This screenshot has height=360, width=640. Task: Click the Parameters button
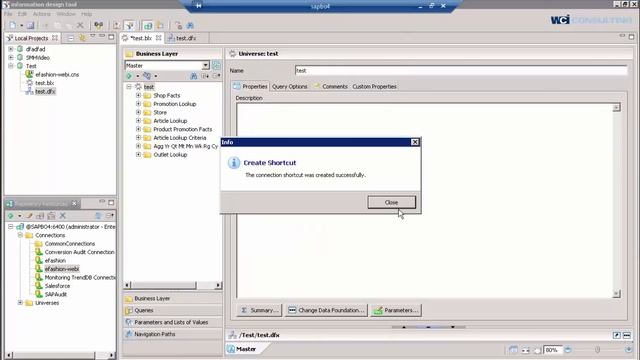point(396,310)
